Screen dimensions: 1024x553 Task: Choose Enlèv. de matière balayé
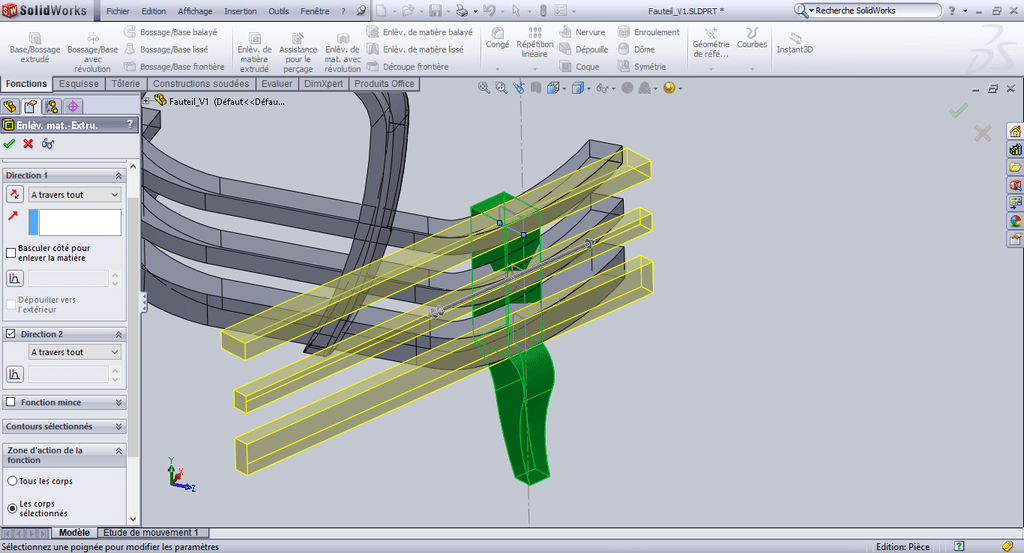(x=420, y=32)
